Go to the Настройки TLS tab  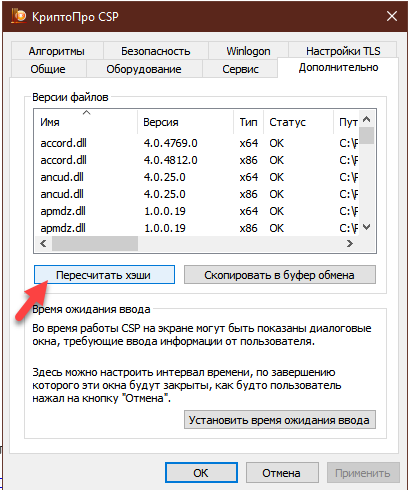tap(343, 51)
